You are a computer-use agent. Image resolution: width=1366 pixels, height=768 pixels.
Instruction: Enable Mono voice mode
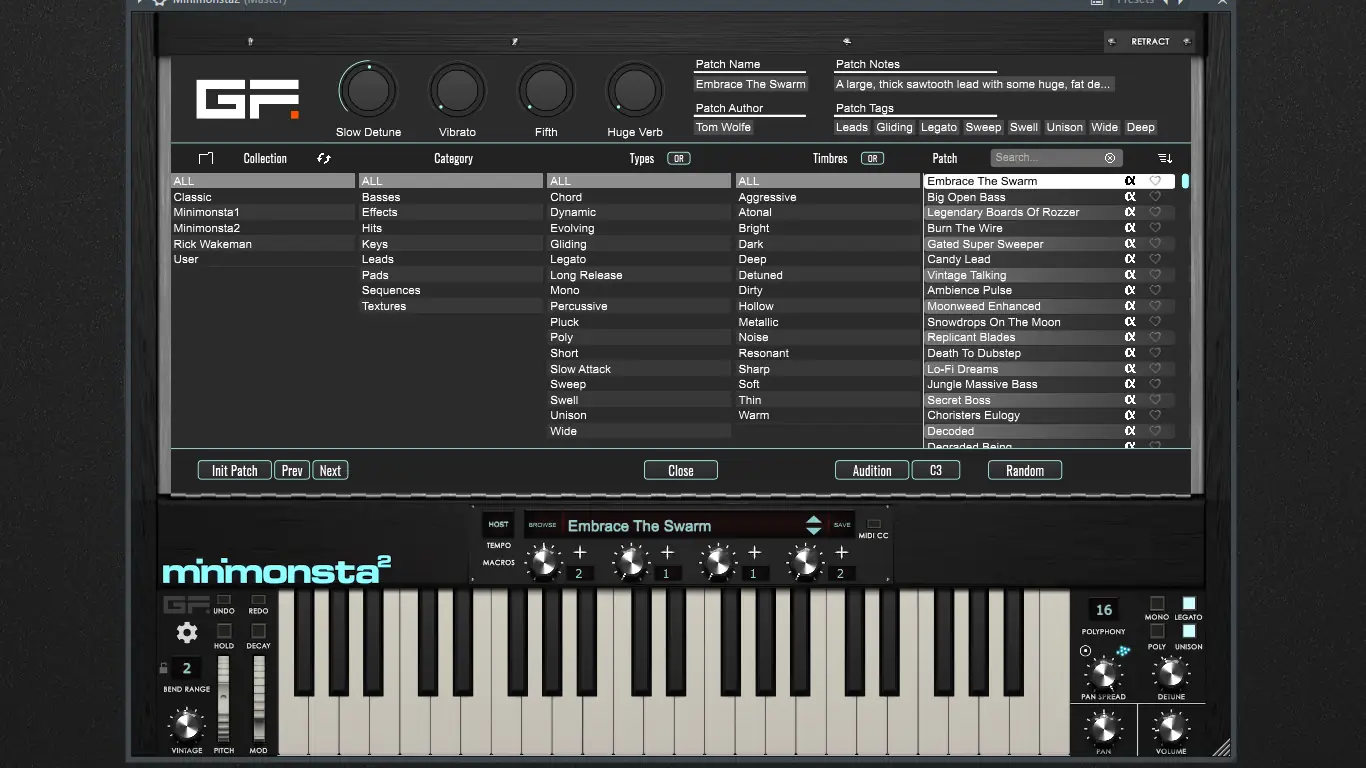[1157, 603]
